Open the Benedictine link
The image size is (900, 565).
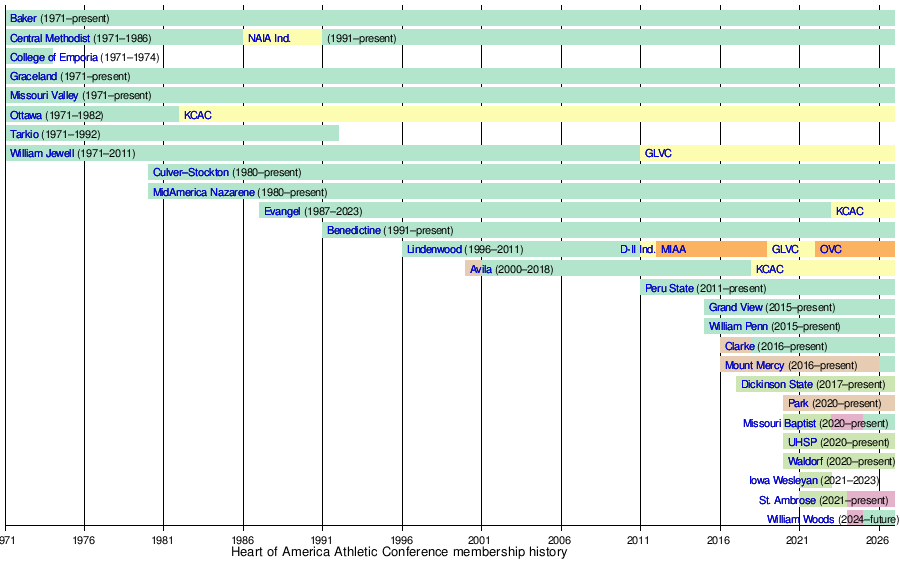point(354,230)
